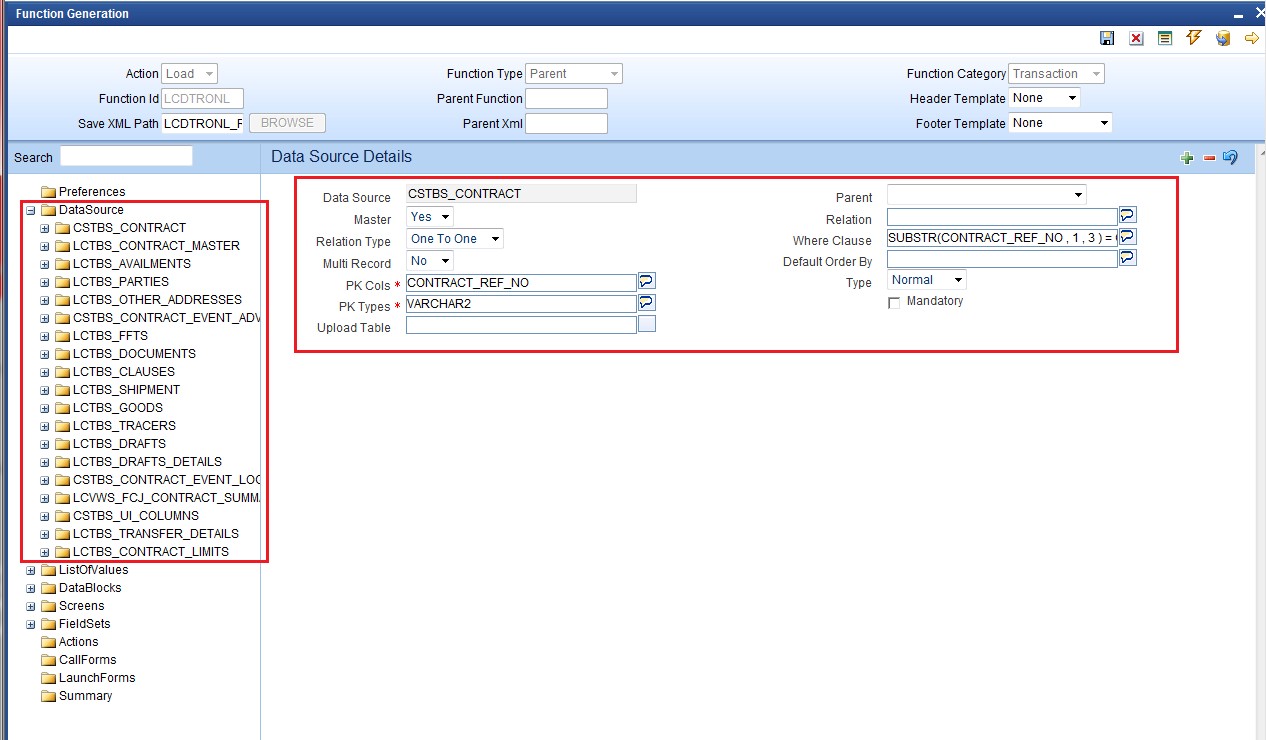The width and height of the screenshot is (1266, 740).
Task: Expand the Screens node
Action: (31, 606)
